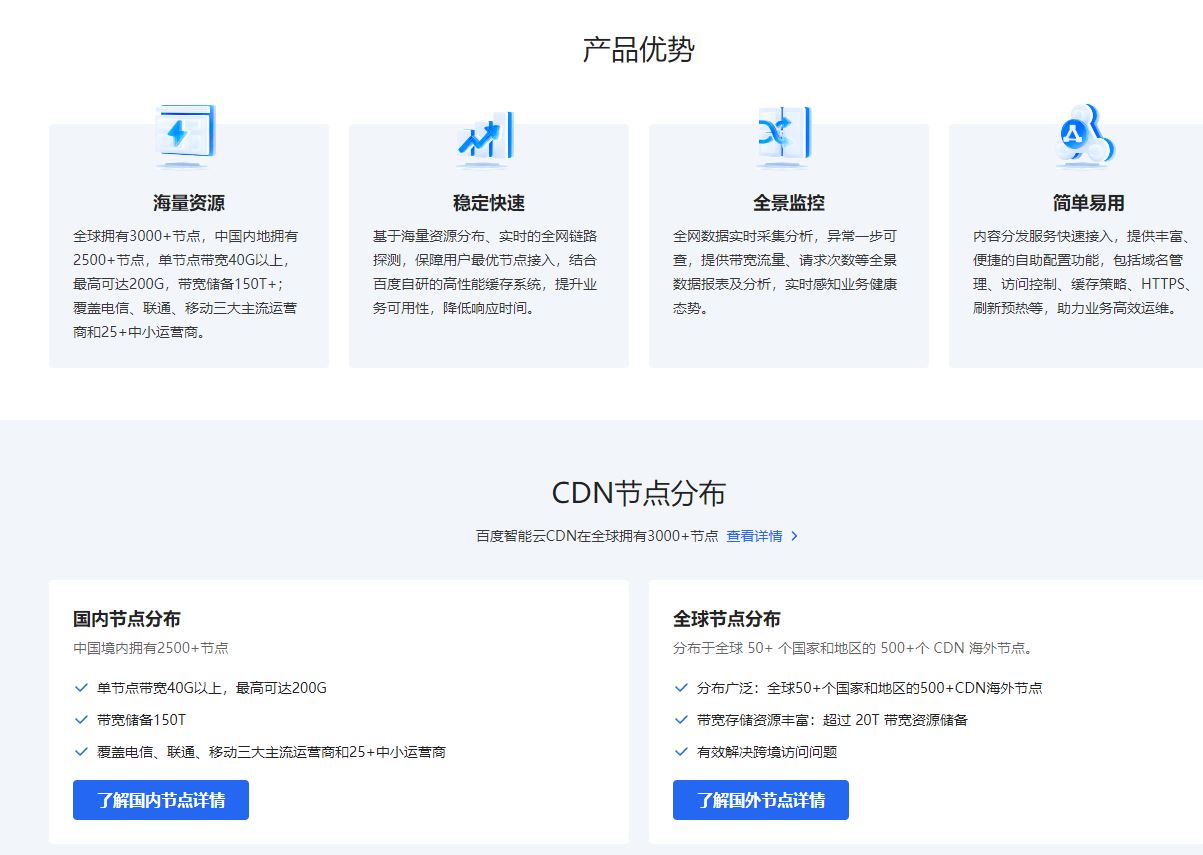
Task: Click list text 带宽储备150T
Action: 142,720
